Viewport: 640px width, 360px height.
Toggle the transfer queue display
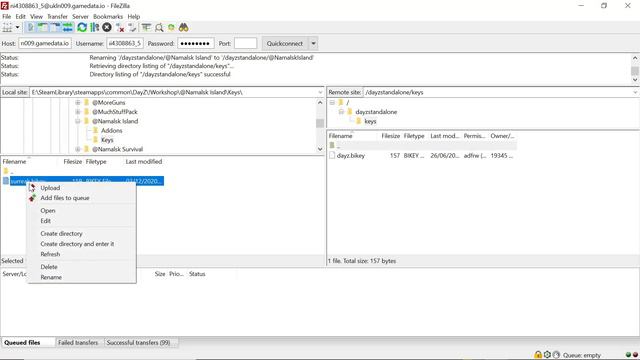(x=68, y=27)
